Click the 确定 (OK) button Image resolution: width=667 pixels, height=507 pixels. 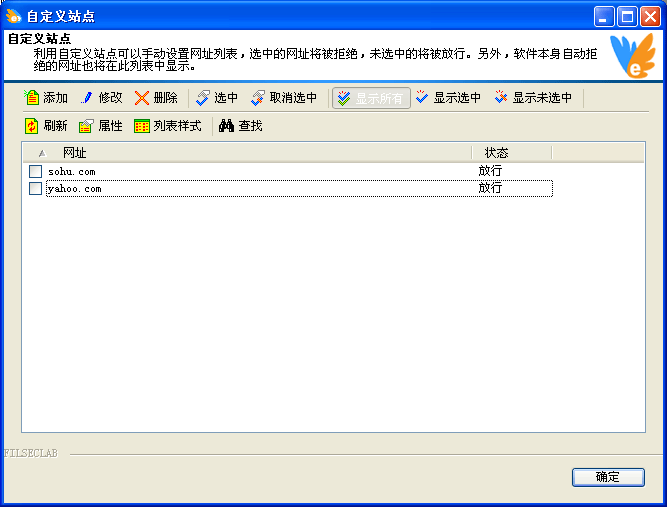607,477
